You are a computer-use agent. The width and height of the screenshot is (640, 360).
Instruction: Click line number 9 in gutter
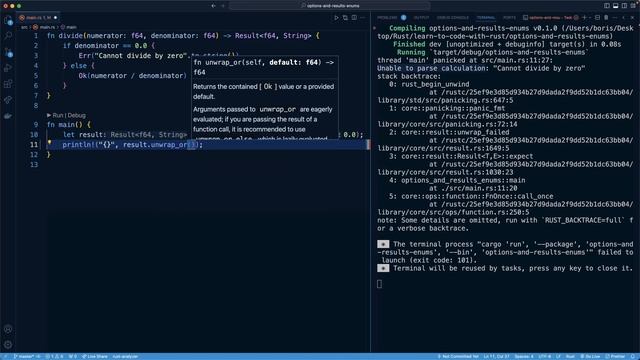point(36,125)
